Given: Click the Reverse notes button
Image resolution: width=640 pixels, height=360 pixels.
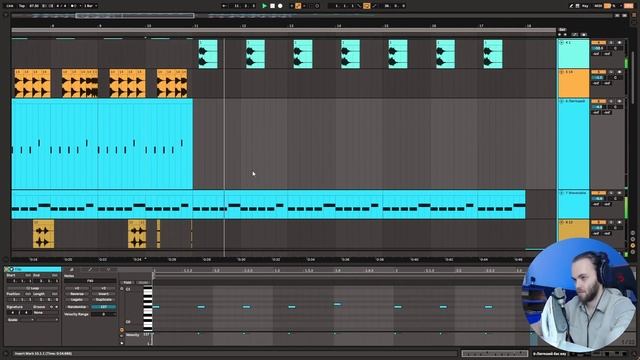Looking at the screenshot, I should click(77, 294).
